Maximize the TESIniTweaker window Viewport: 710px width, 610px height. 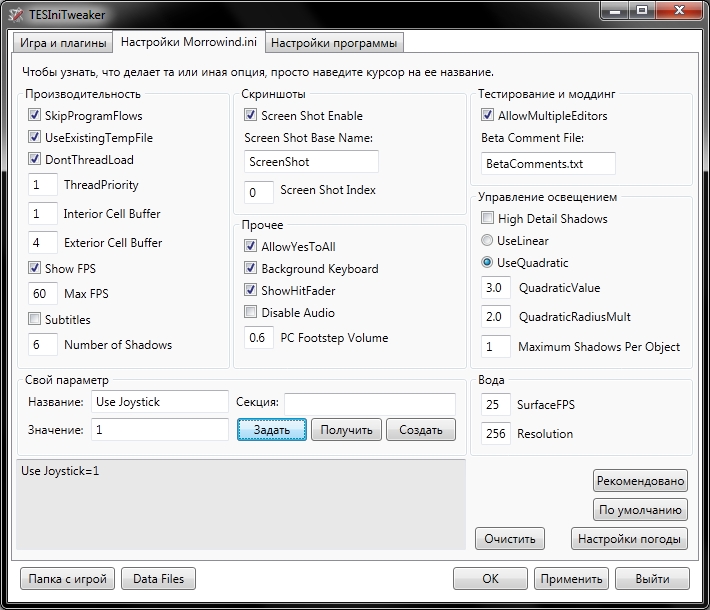[642, 11]
